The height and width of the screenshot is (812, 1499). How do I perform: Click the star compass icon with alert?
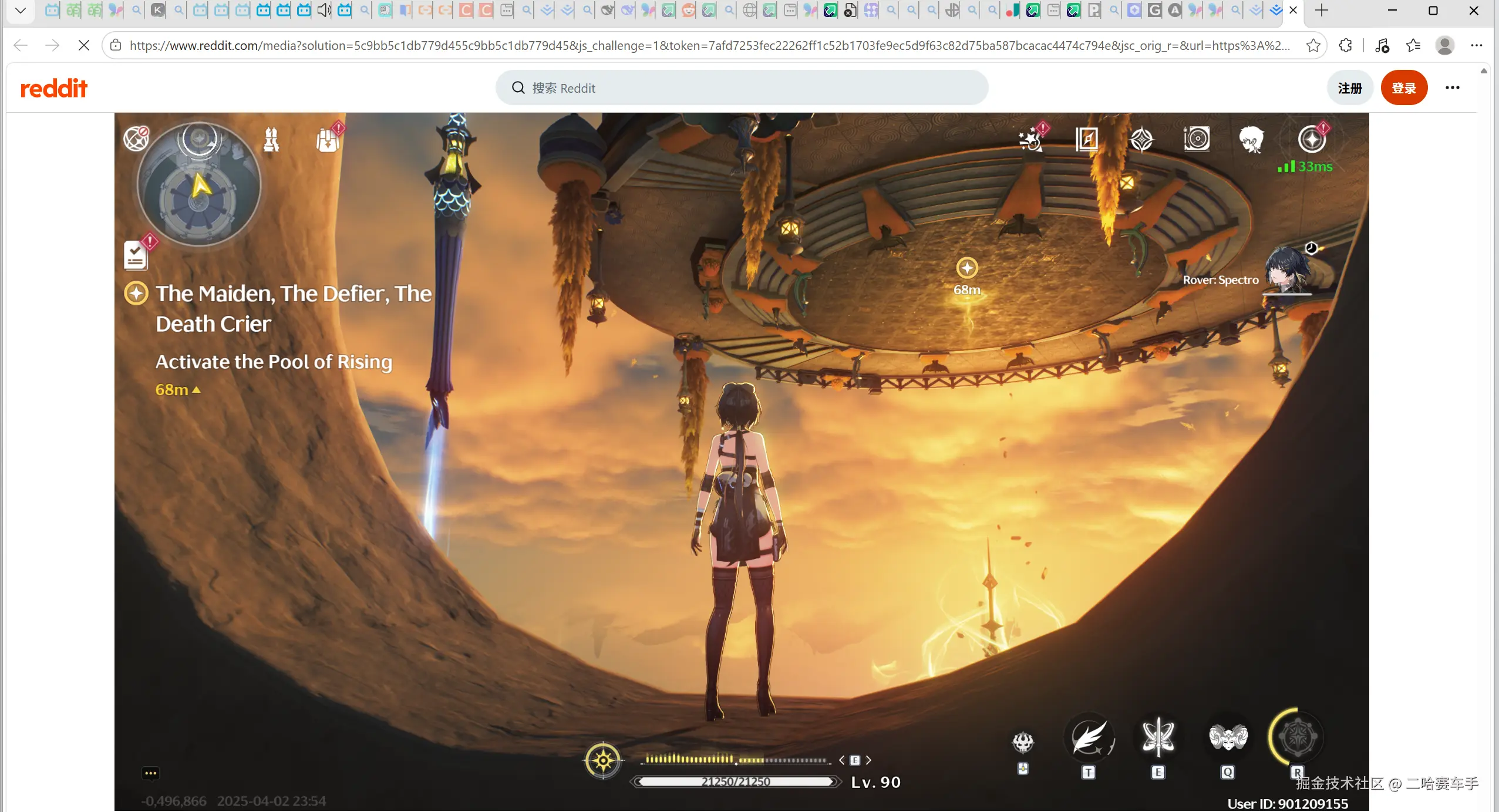pyautogui.click(x=1312, y=139)
